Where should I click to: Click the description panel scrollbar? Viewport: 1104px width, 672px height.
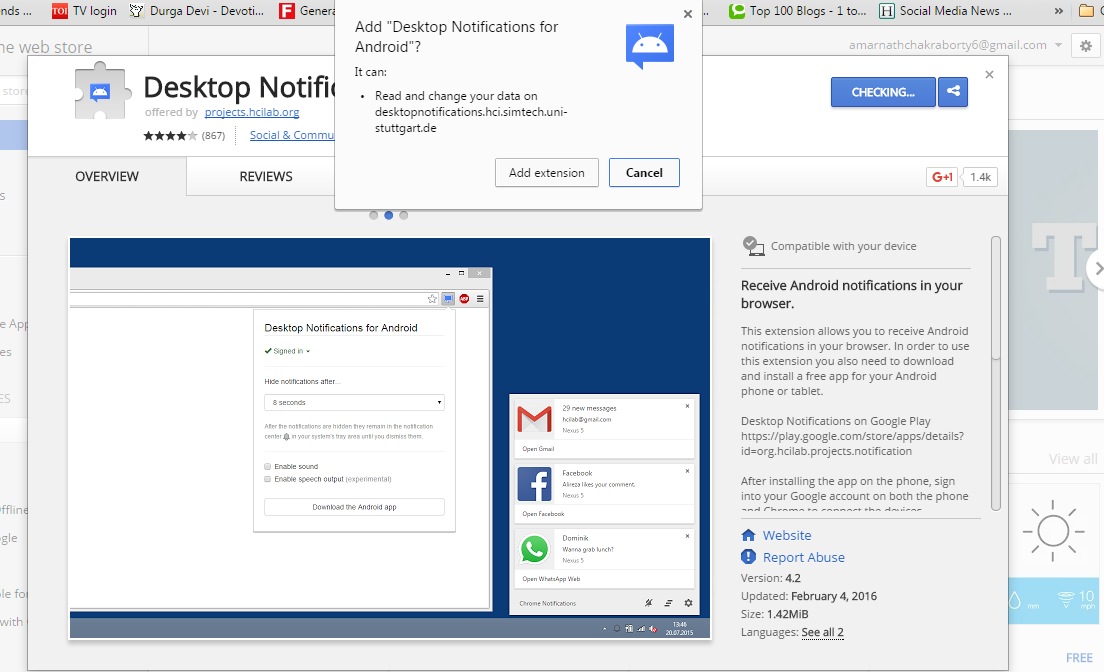click(996, 373)
